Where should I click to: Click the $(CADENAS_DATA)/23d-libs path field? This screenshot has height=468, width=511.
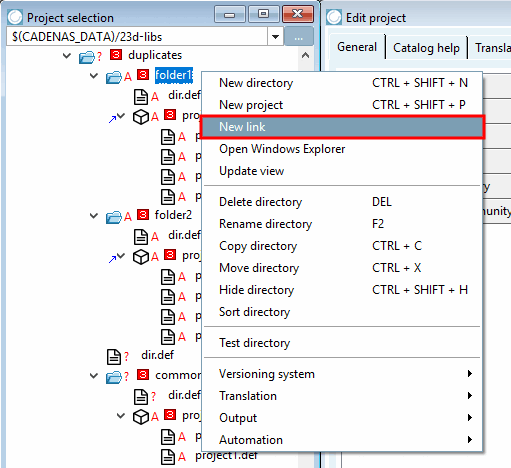[x=137, y=36]
